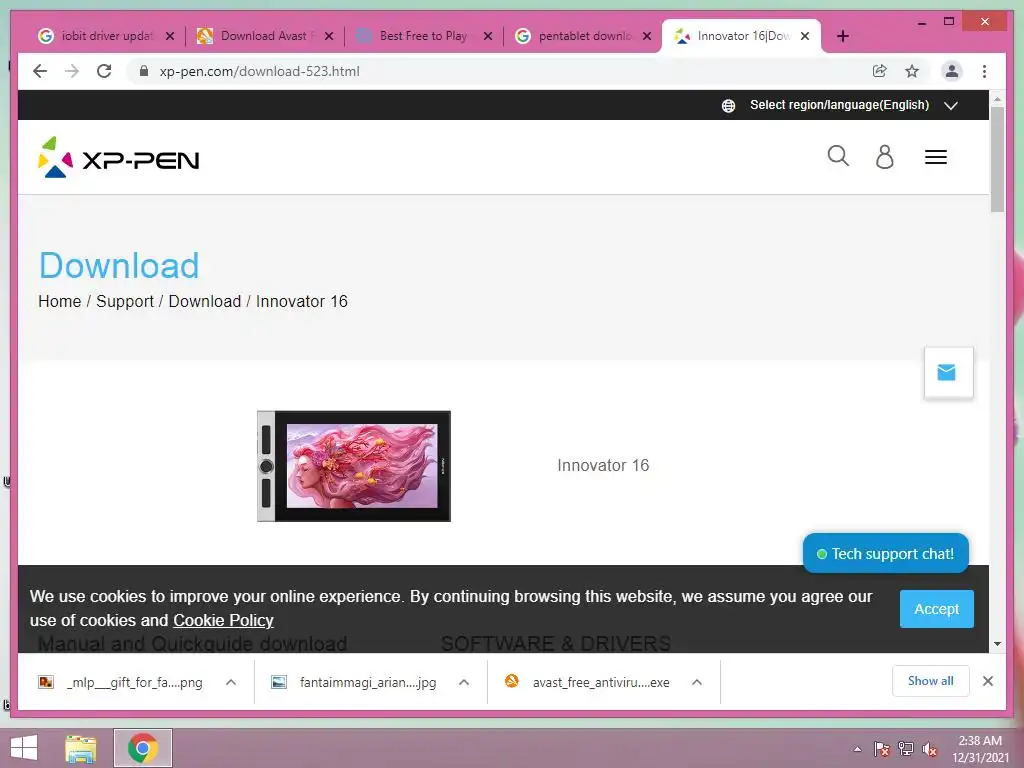Close the iobit driver updater tab
1024x768 pixels.
coord(170,36)
